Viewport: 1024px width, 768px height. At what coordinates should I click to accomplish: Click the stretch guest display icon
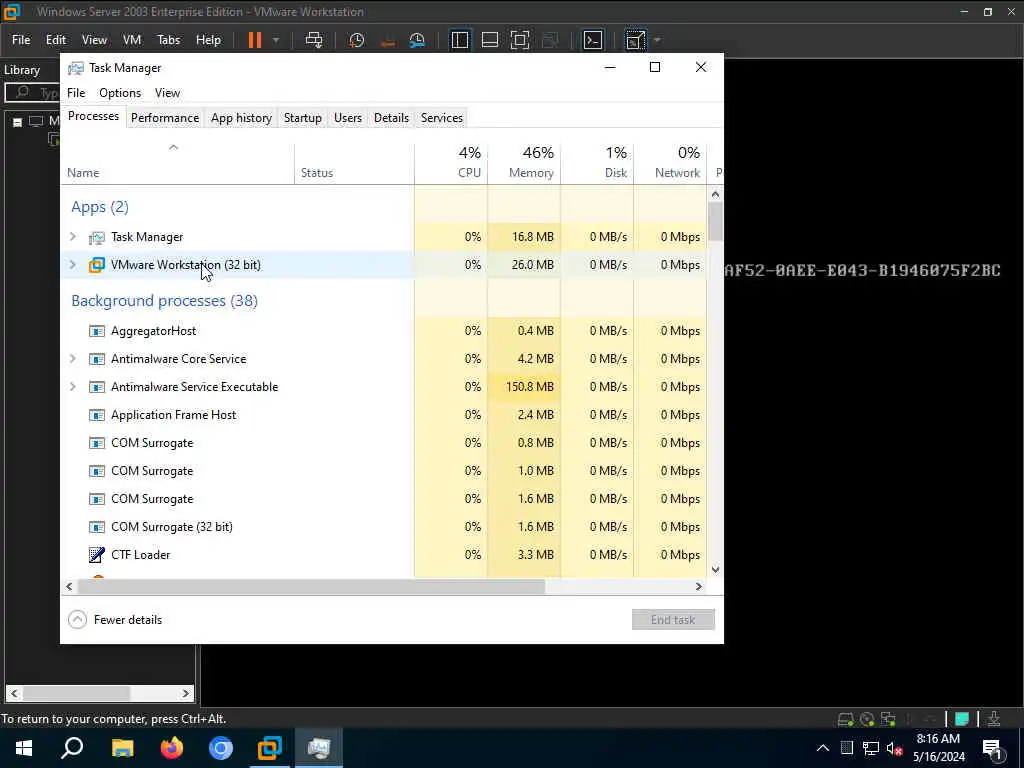pyautogui.click(x=635, y=40)
